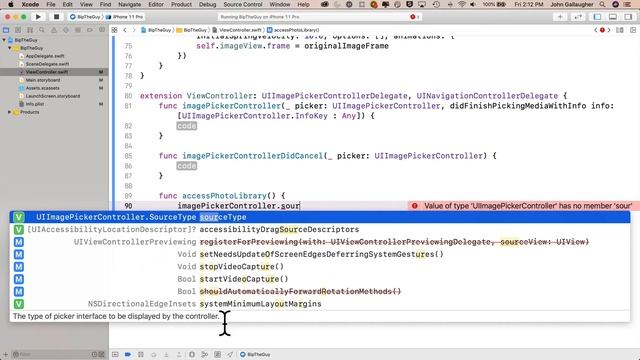640x360 pixels.
Task: Open the Find navigator magnifier icon
Action: (x=42, y=30)
